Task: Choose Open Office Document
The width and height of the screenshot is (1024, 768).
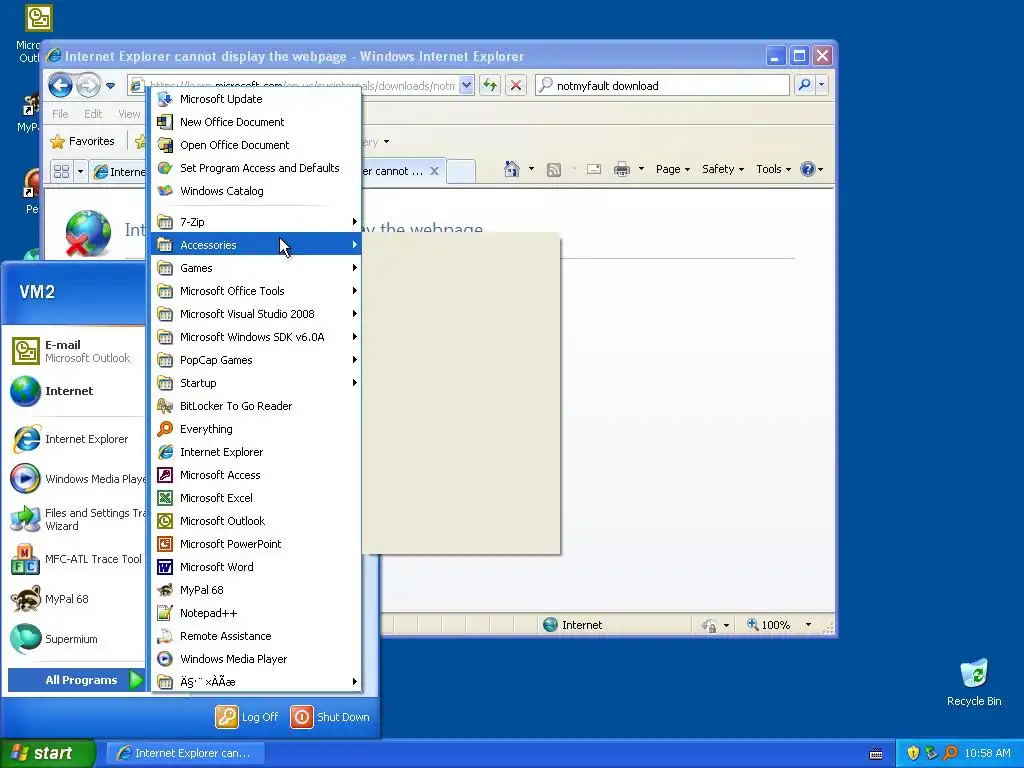Action: pos(256,145)
